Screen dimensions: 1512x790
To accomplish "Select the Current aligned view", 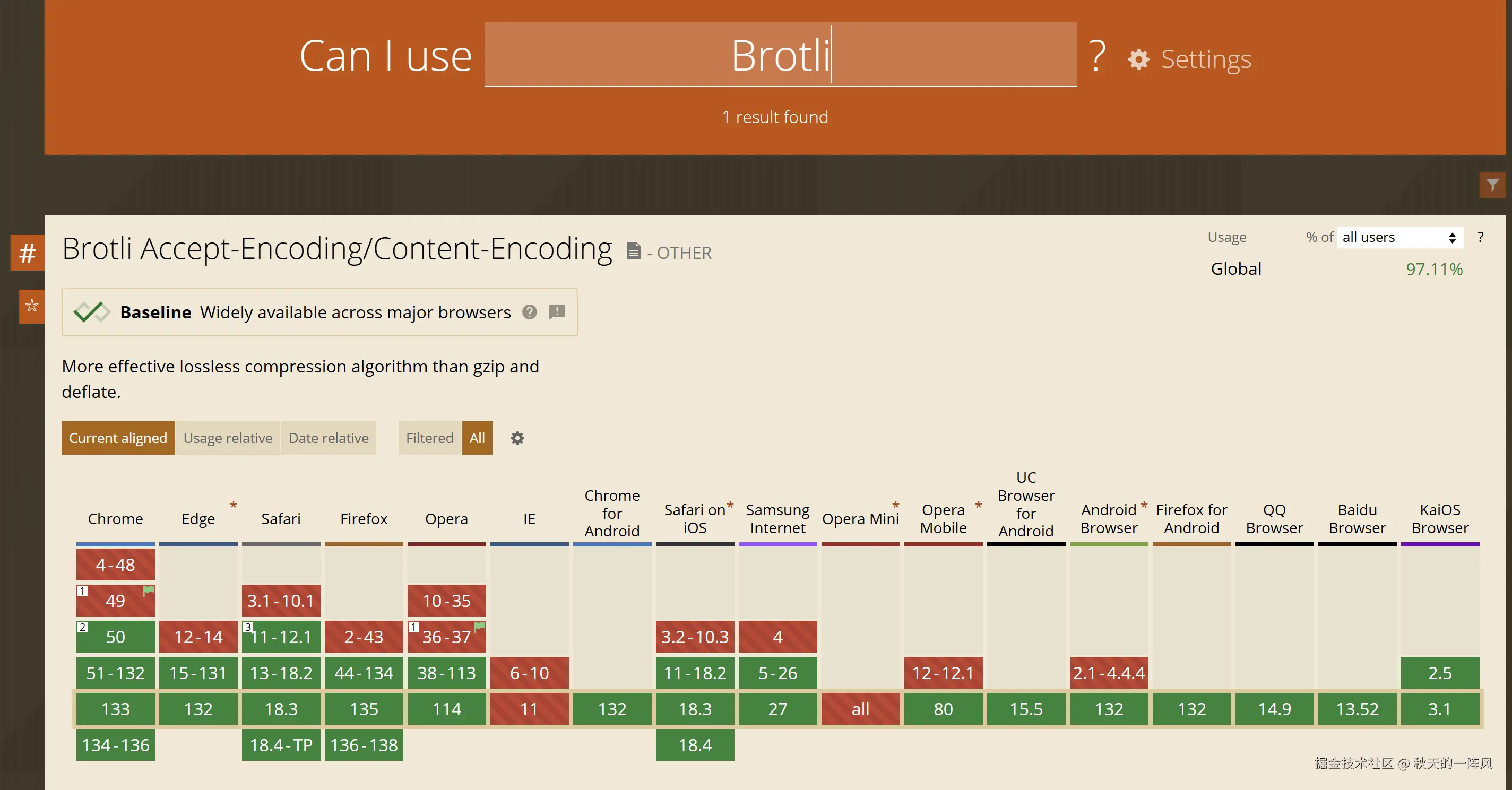I will tap(118, 438).
